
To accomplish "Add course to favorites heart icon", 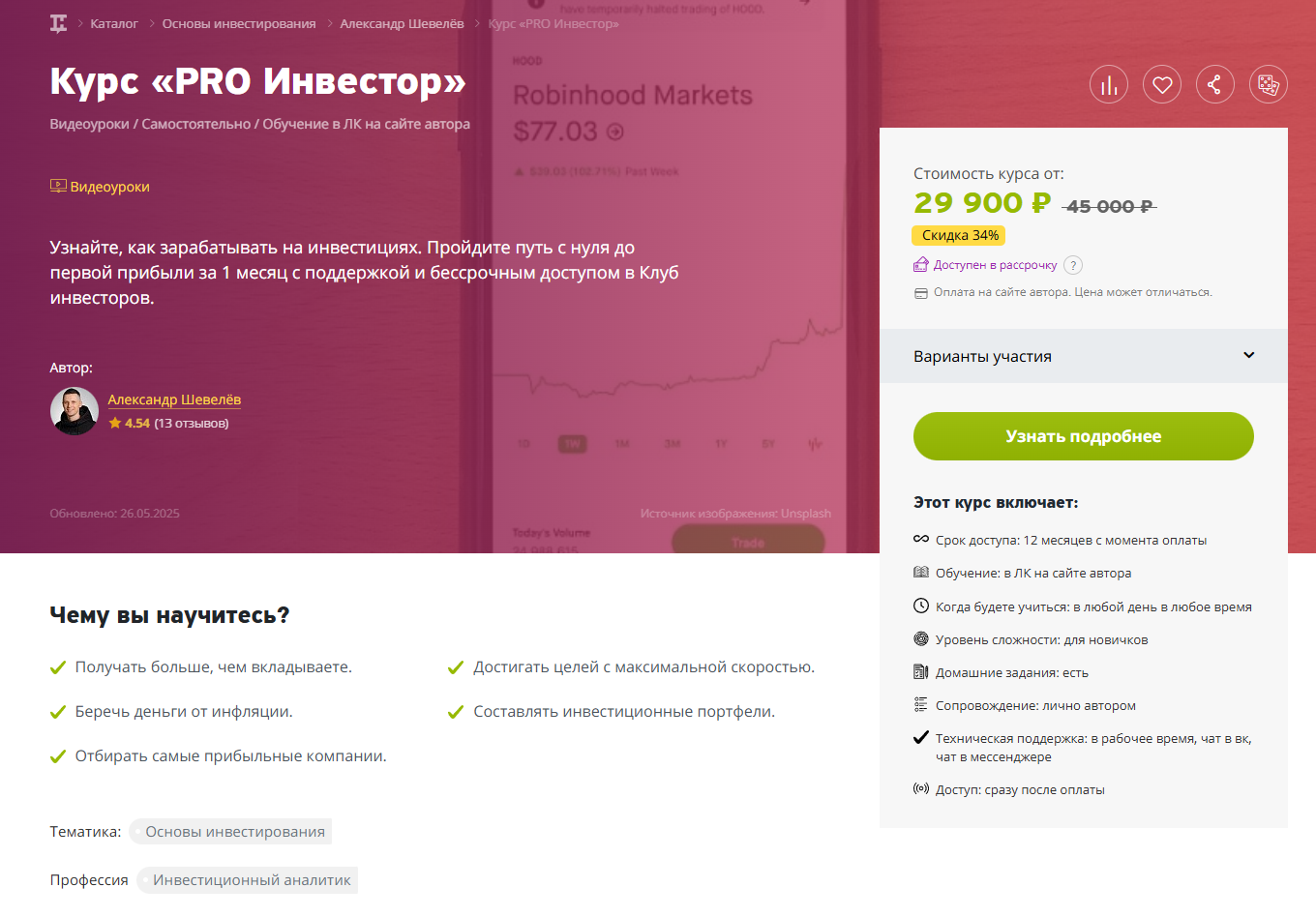I will (x=1162, y=85).
